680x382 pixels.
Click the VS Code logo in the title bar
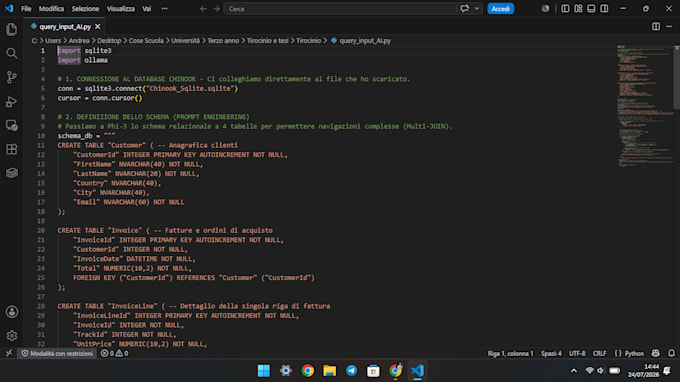tap(9, 9)
